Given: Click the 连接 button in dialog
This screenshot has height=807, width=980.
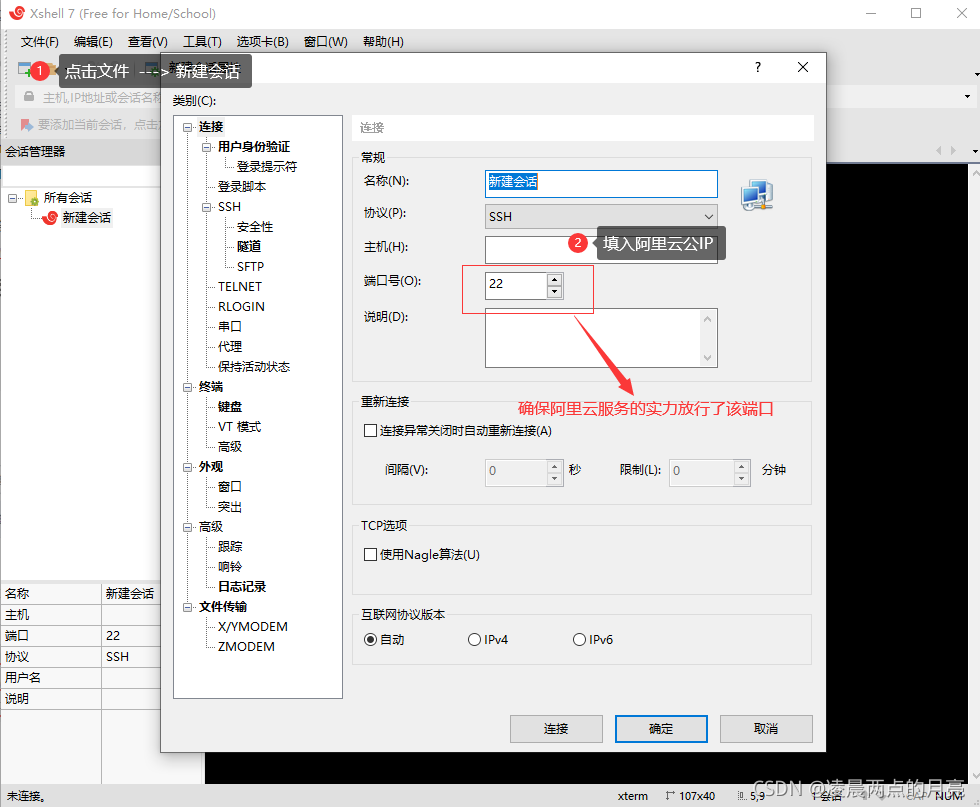Looking at the screenshot, I should pos(556,729).
